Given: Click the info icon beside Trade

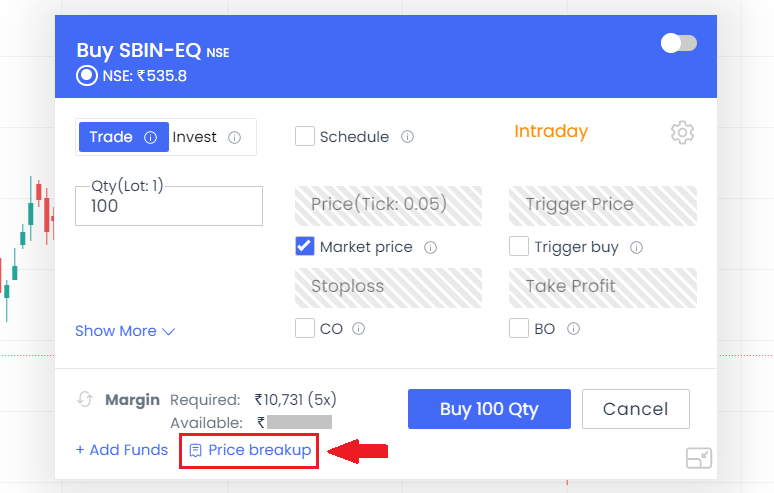Looking at the screenshot, I should tap(150, 137).
